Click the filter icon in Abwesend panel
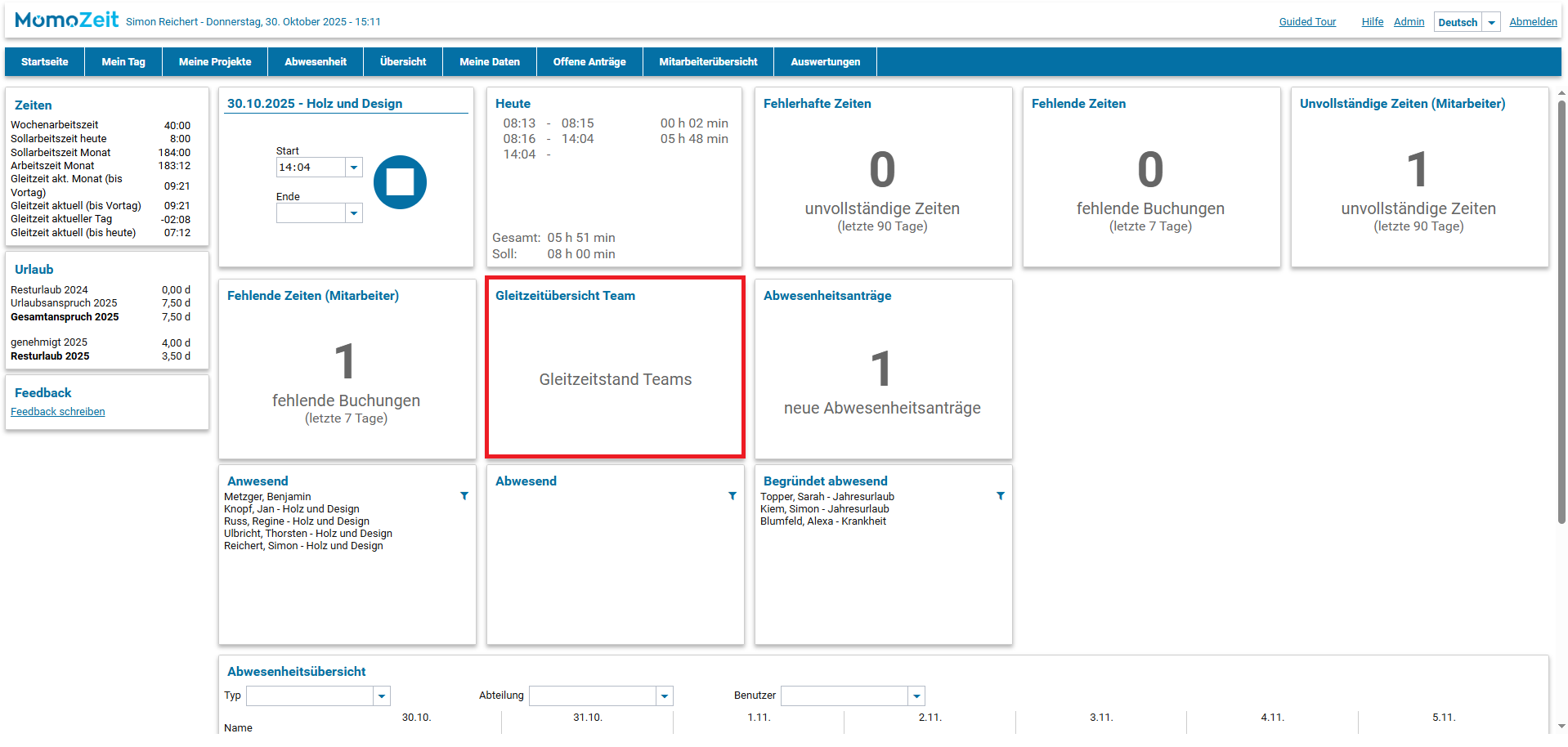 point(732,496)
